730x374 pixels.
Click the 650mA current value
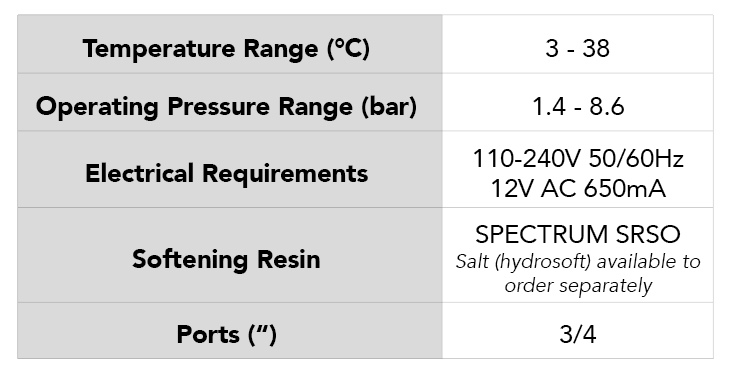point(624,189)
